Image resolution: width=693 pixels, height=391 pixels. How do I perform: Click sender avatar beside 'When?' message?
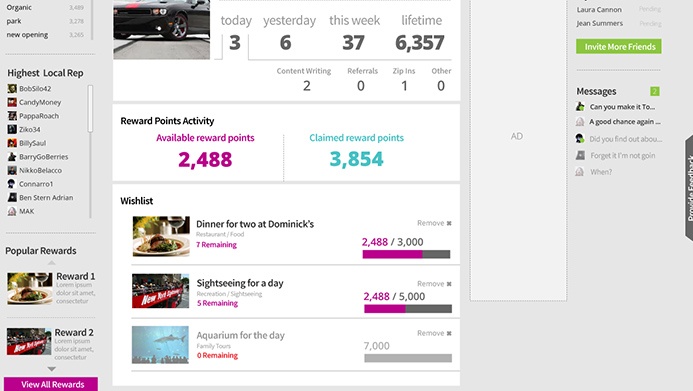point(580,171)
